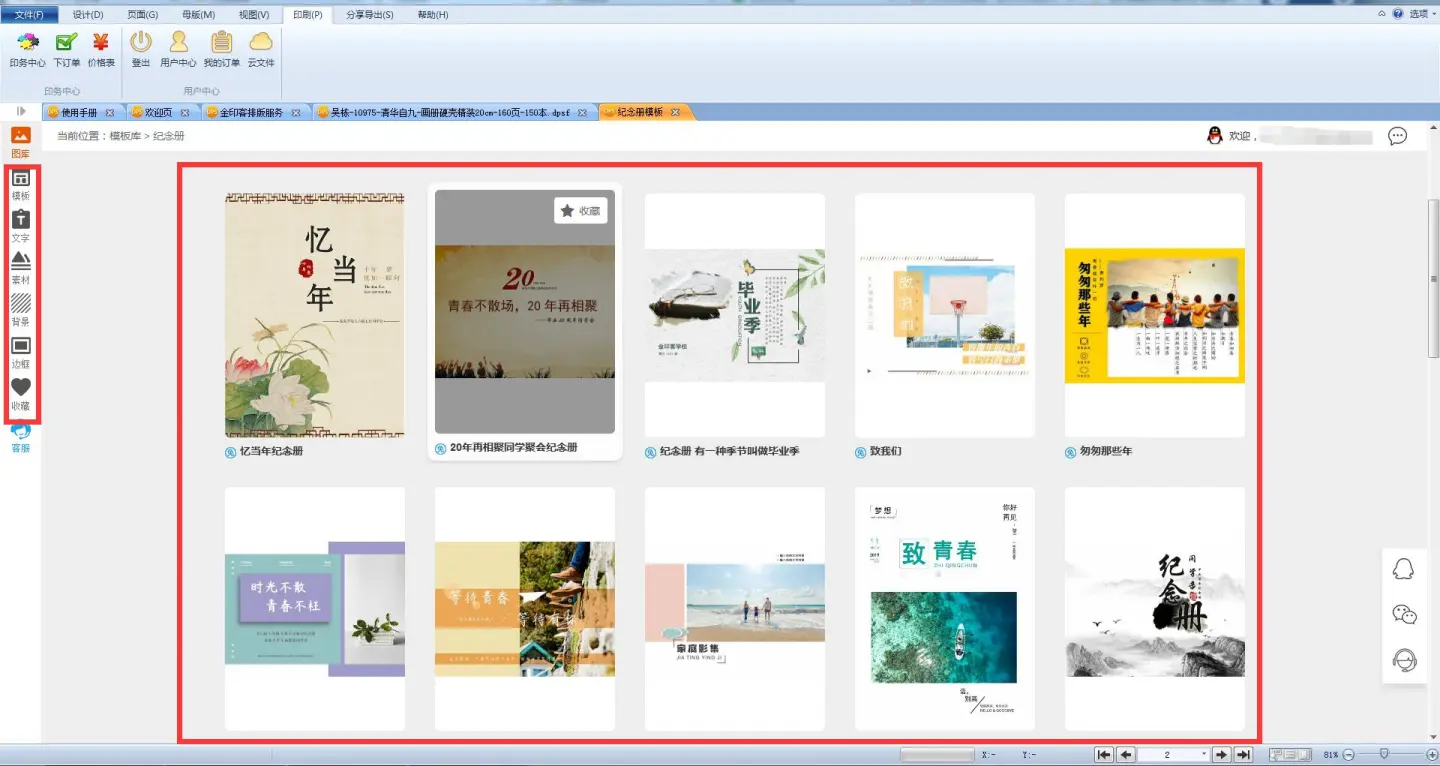
Task: Expand the page number dropdown
Action: (1202, 755)
